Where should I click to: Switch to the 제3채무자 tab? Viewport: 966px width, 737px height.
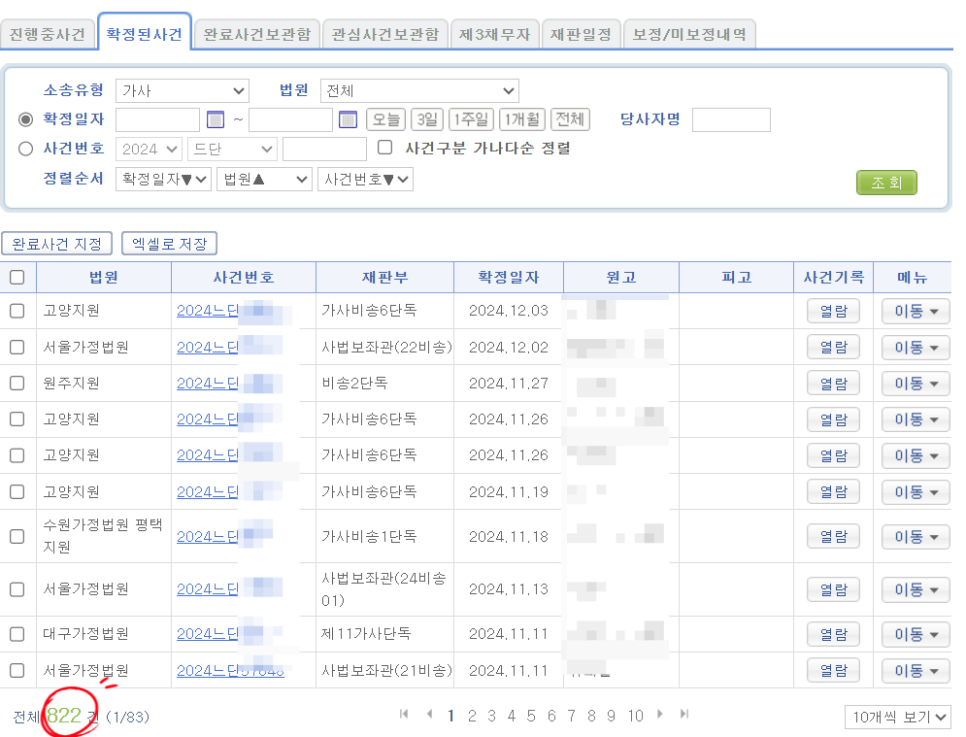click(x=495, y=34)
